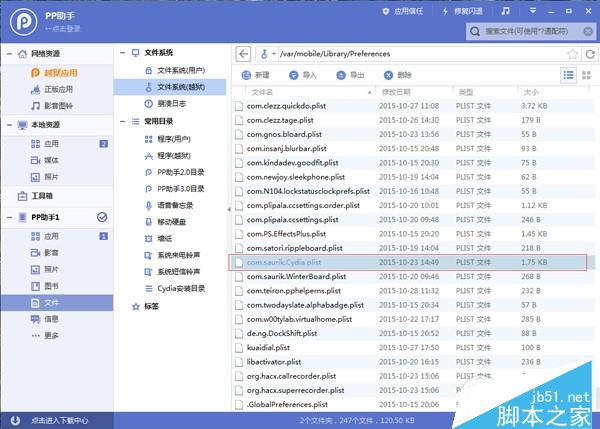Open 正版应用 in sidebar

pyautogui.click(x=52, y=89)
